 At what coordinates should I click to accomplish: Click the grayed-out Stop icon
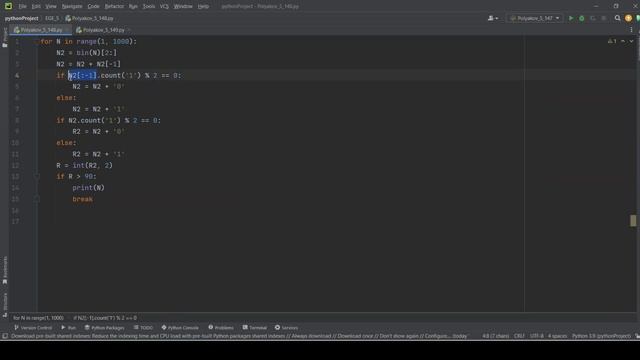(x=604, y=18)
